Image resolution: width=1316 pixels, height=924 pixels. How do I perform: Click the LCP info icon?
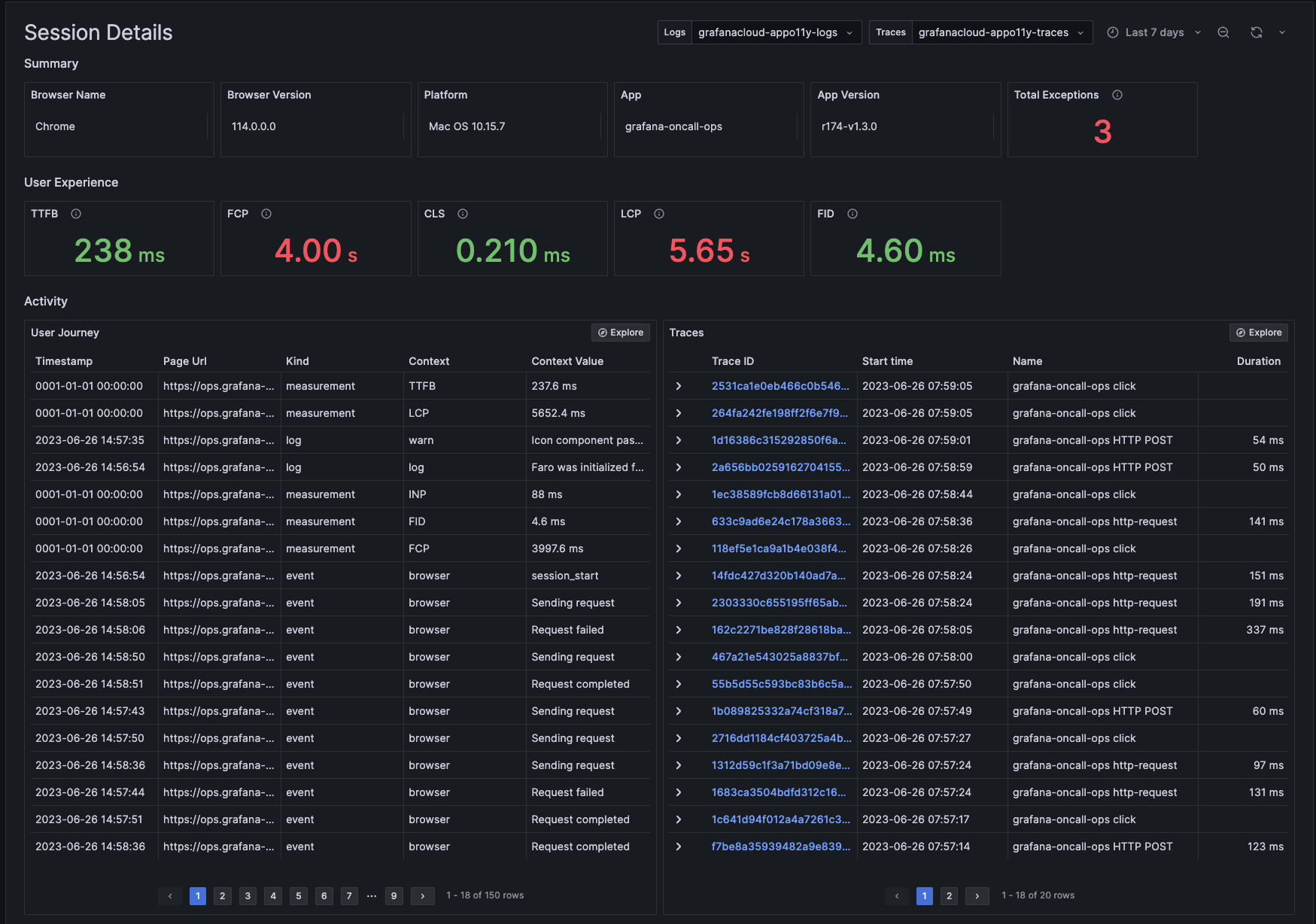(659, 214)
